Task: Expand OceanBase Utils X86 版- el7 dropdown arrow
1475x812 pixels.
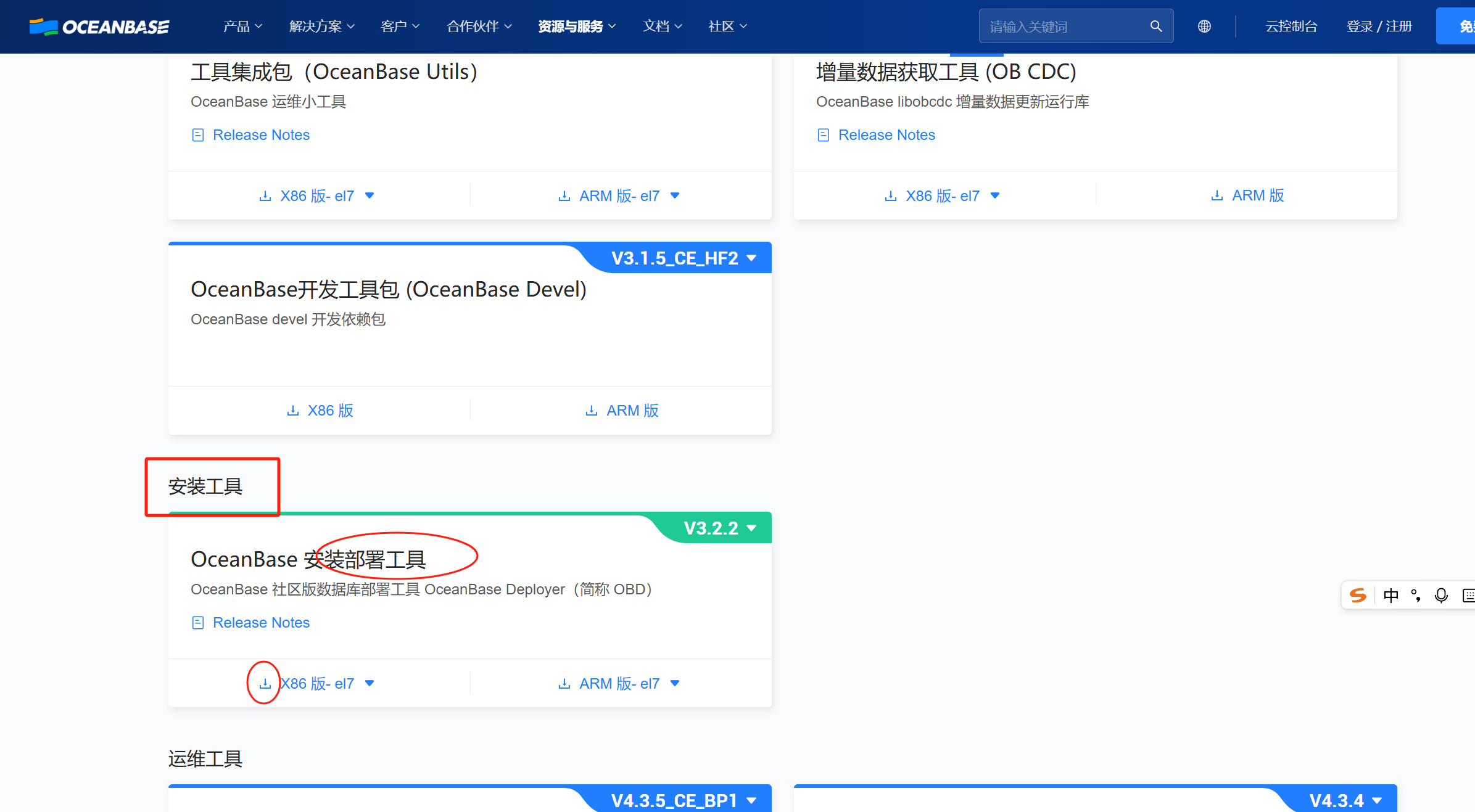Action: pyautogui.click(x=370, y=196)
